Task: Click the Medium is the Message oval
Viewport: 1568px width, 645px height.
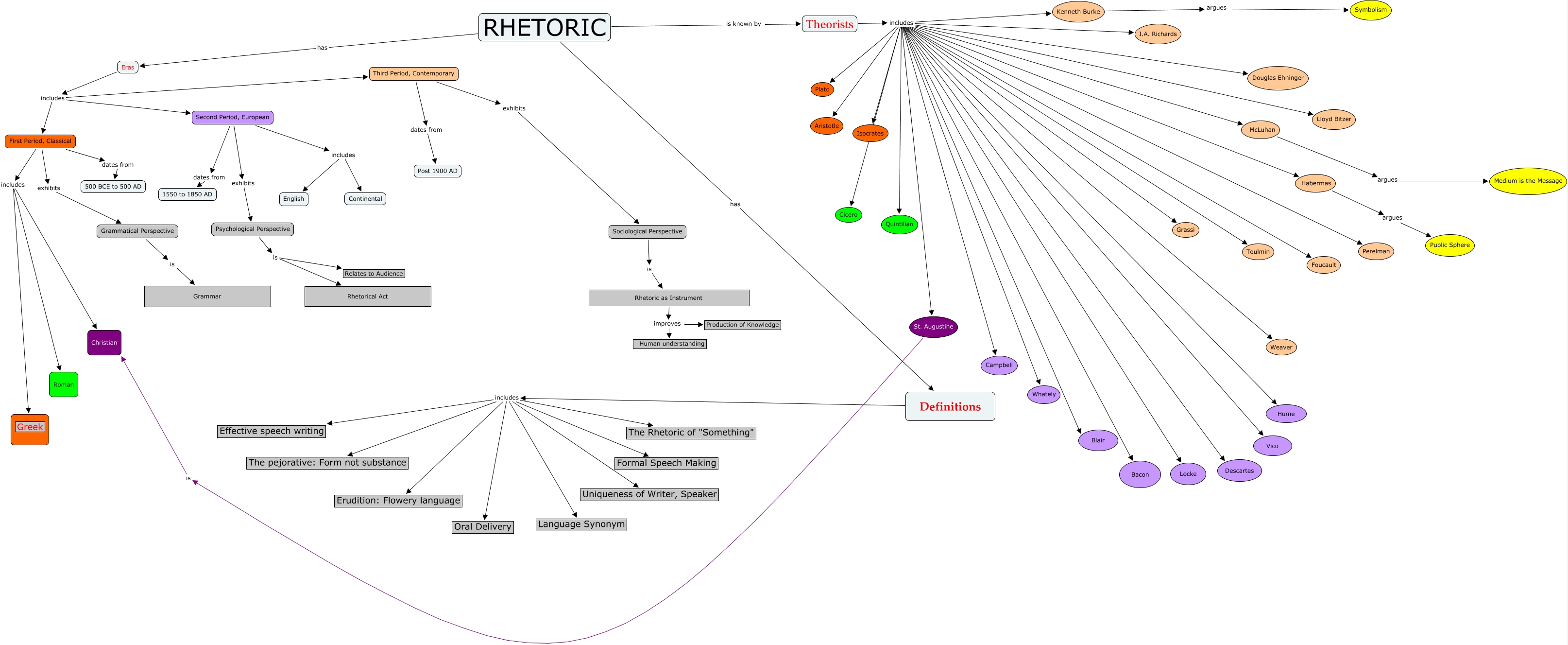Action: 1528,181
